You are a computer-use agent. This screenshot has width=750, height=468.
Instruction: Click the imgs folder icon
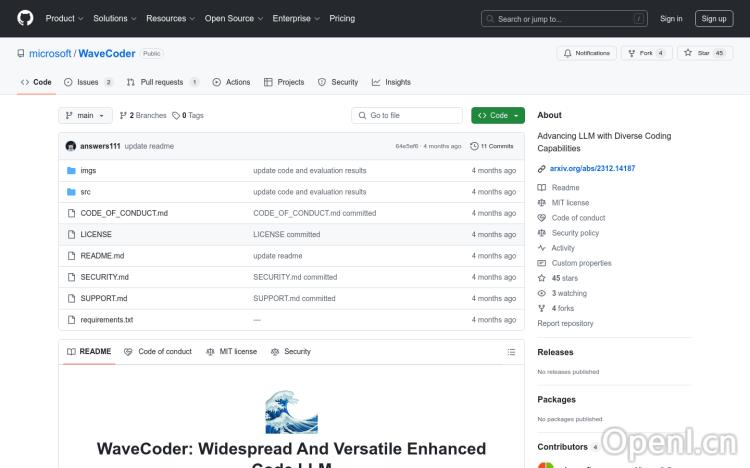pos(71,170)
